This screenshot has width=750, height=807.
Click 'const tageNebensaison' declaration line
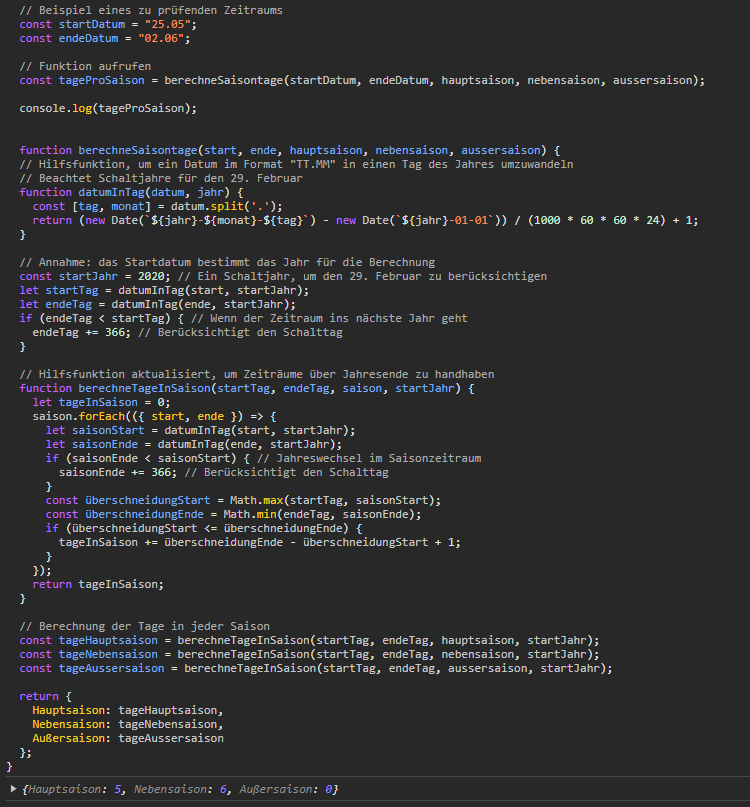pos(309,654)
